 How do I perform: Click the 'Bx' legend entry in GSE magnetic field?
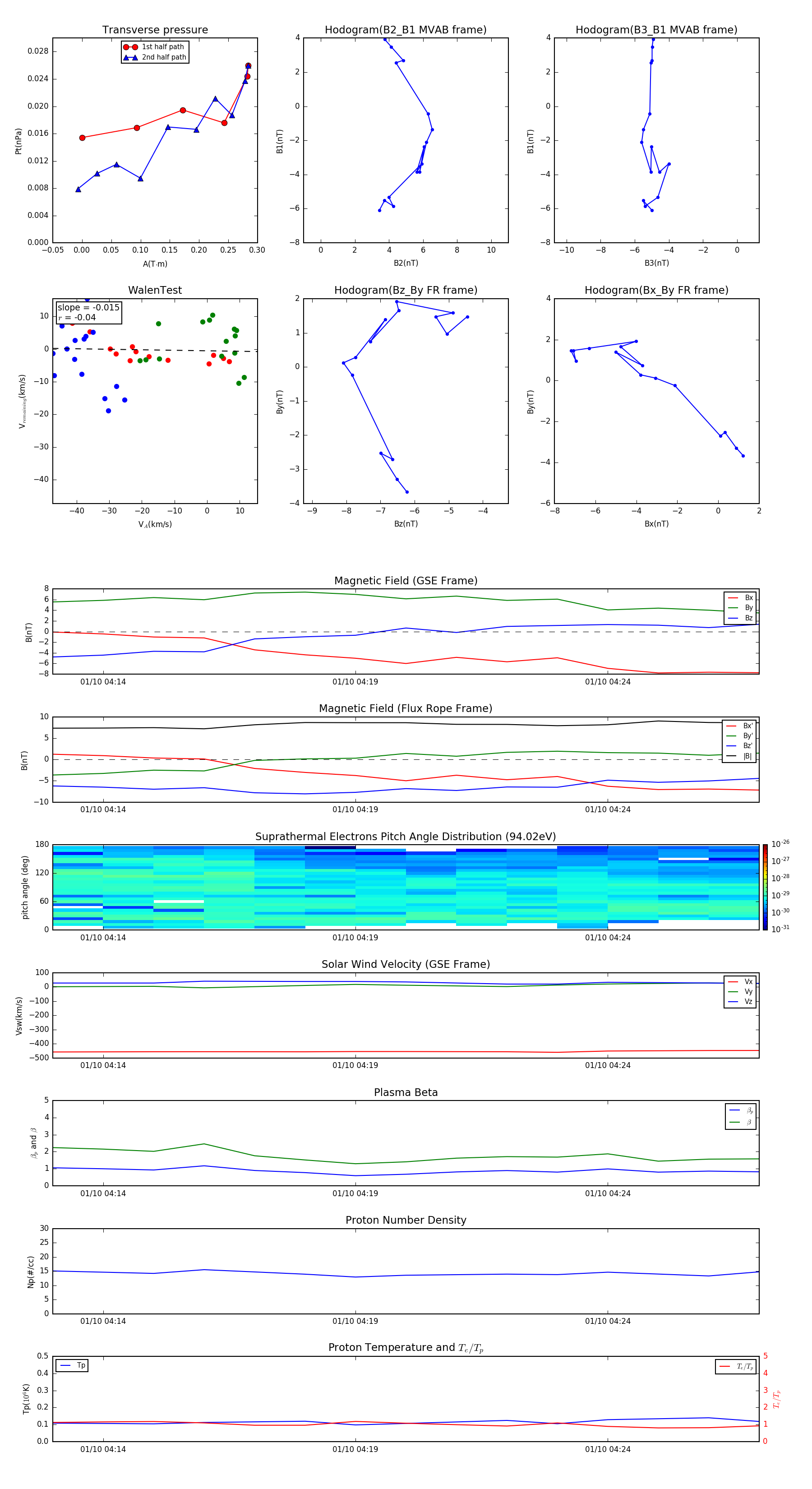(740, 598)
